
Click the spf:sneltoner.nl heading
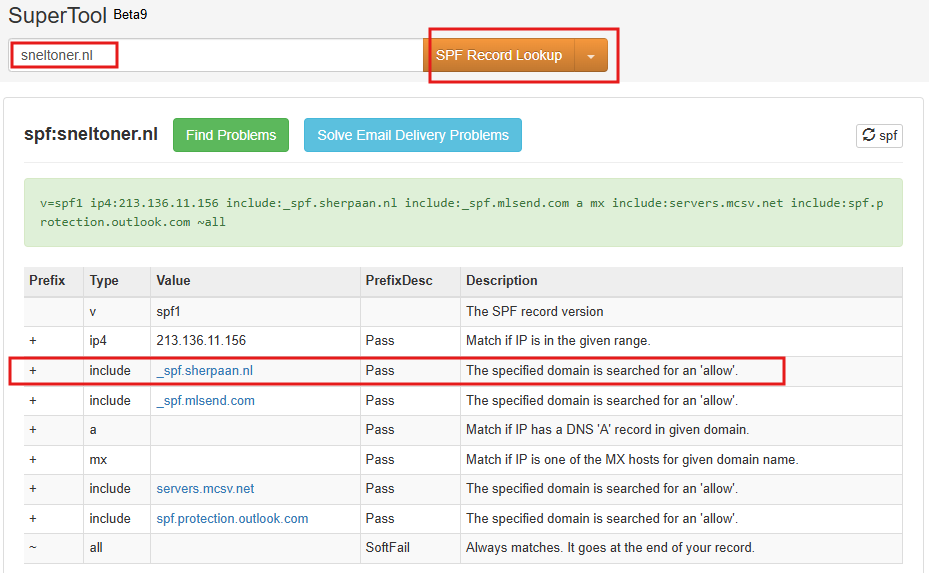tap(91, 134)
